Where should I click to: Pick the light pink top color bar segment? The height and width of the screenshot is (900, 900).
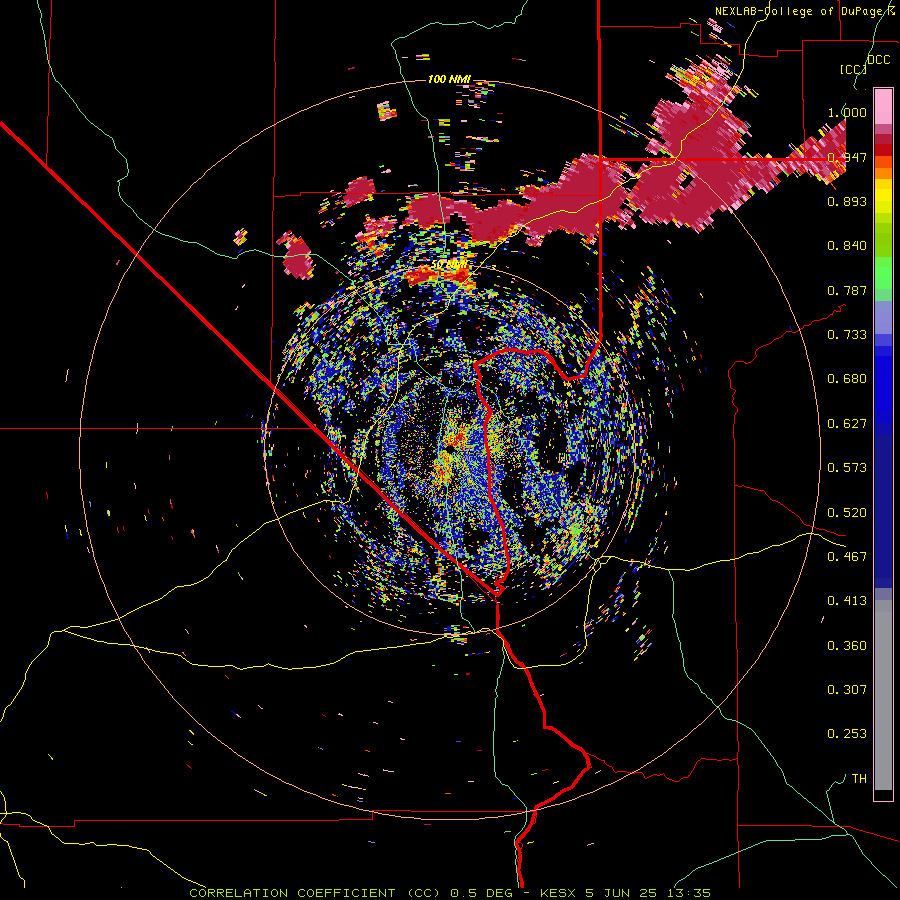883,106
